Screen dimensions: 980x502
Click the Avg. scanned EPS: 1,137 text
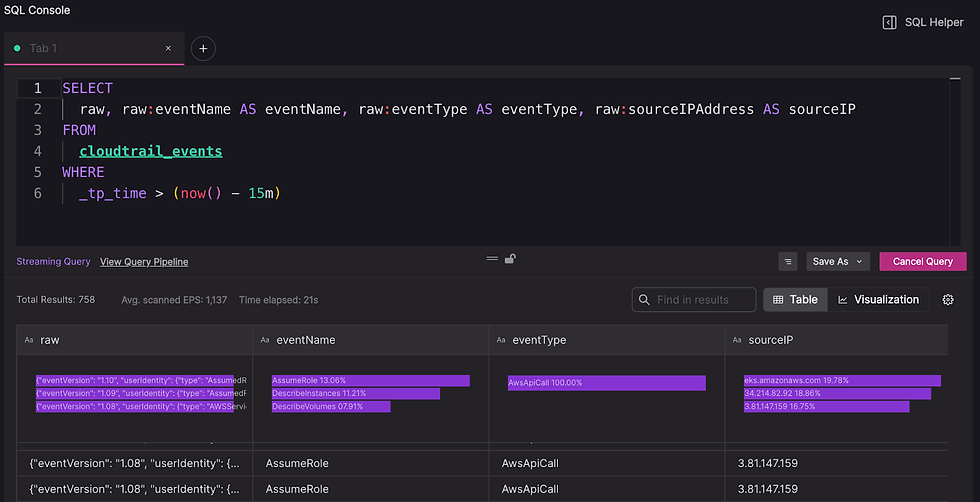174,300
